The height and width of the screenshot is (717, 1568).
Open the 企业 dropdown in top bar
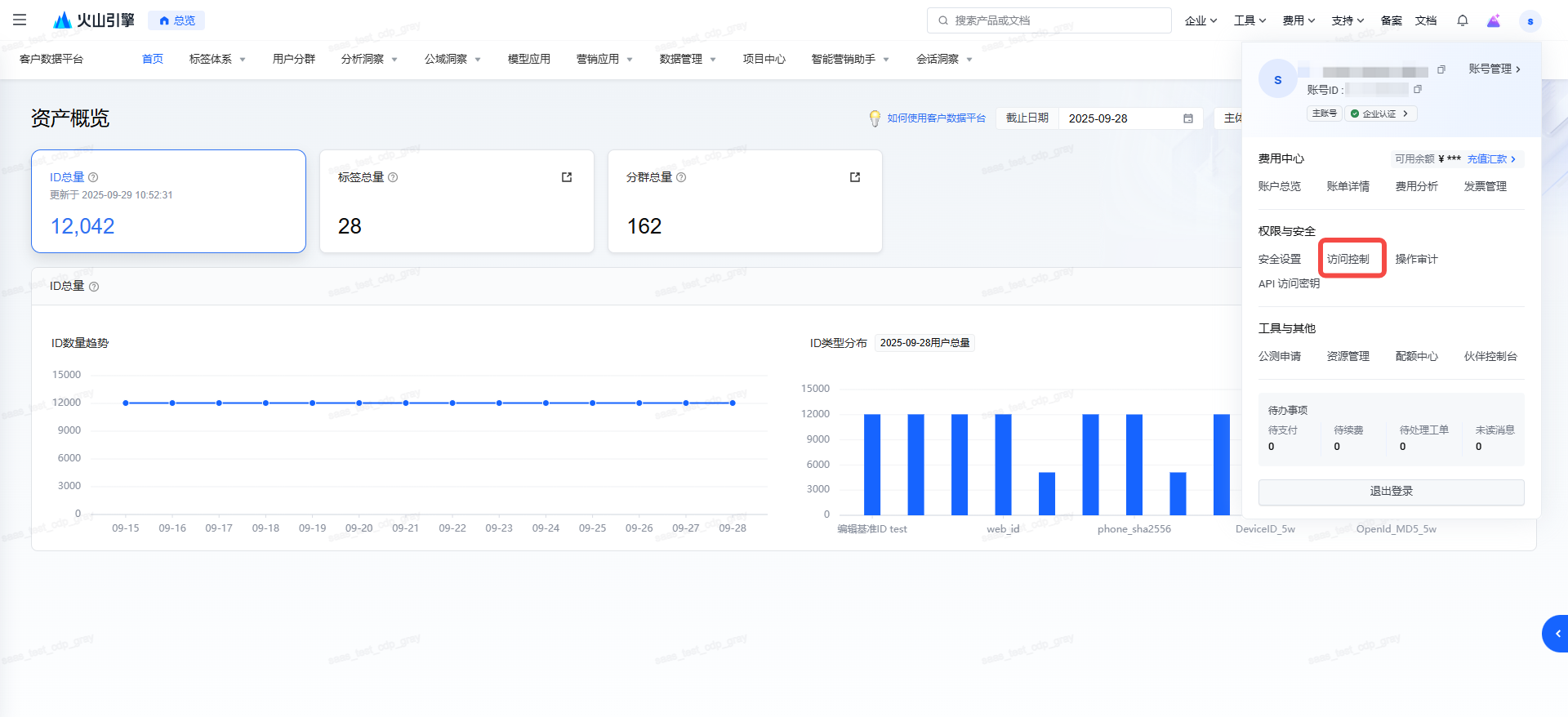(x=1200, y=20)
